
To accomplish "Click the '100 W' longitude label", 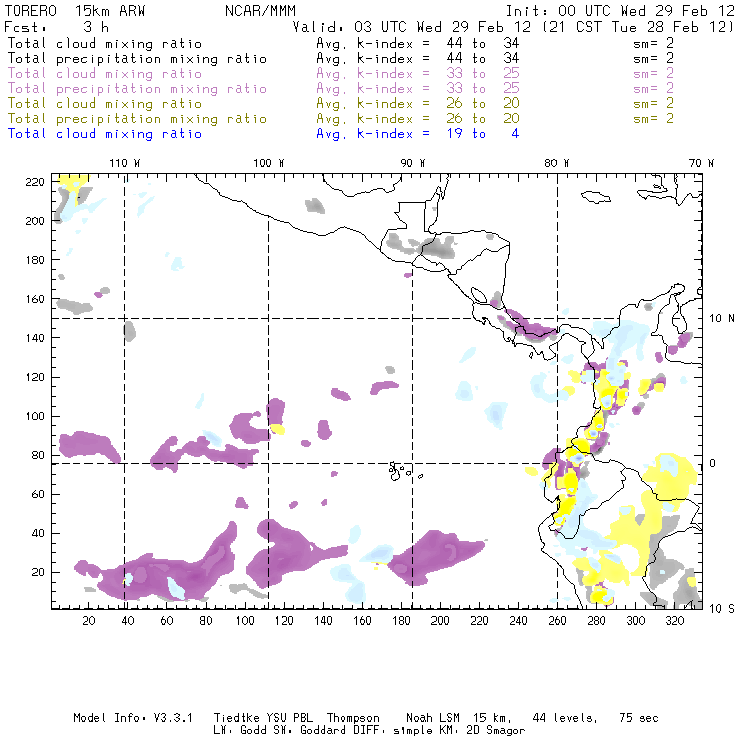I will pyautogui.click(x=269, y=163).
